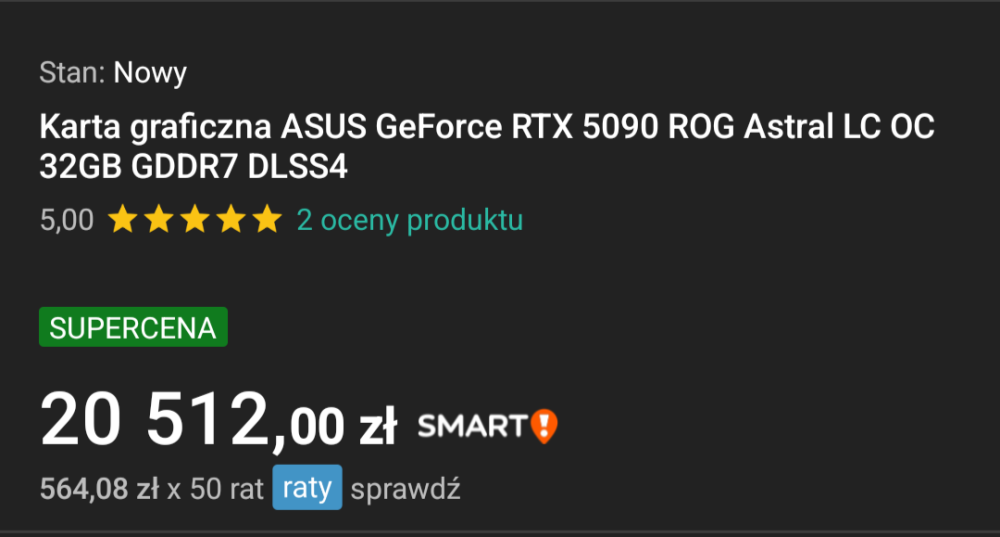Select the fifth rating star
This screenshot has height=537, width=1000.
pos(267,220)
